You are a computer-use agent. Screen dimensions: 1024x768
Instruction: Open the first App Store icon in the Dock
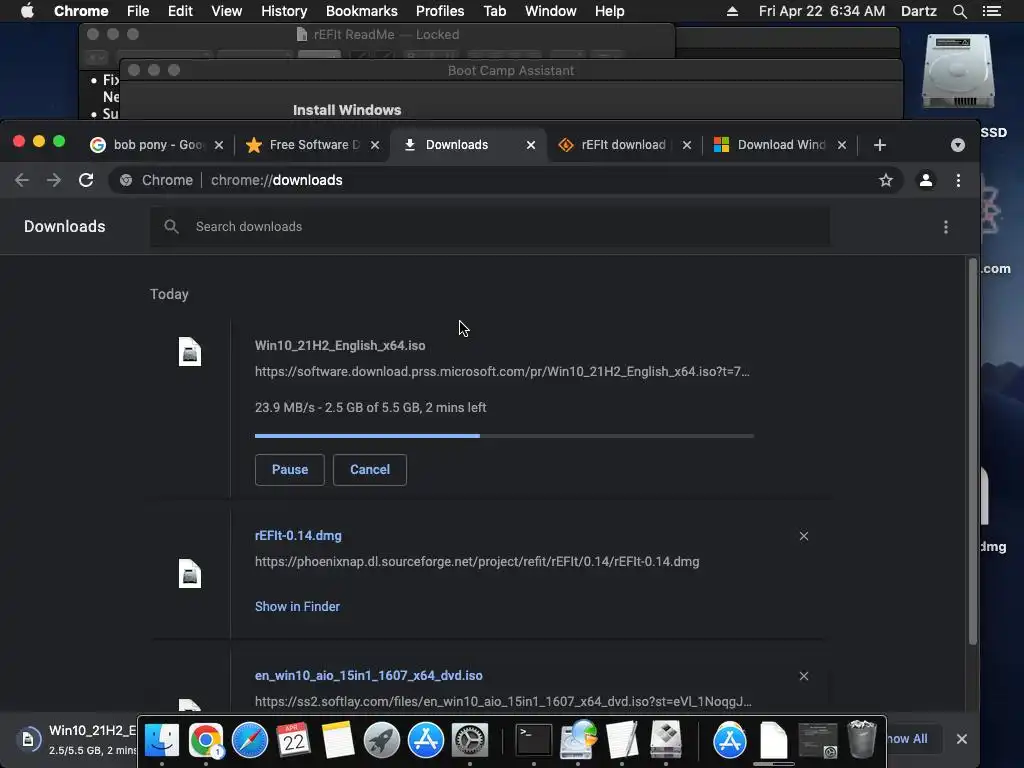426,741
